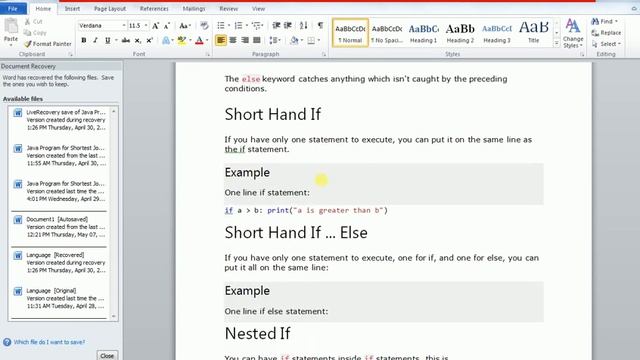Close the Document Recovery pane
The width and height of the screenshot is (640, 360).
107,356
